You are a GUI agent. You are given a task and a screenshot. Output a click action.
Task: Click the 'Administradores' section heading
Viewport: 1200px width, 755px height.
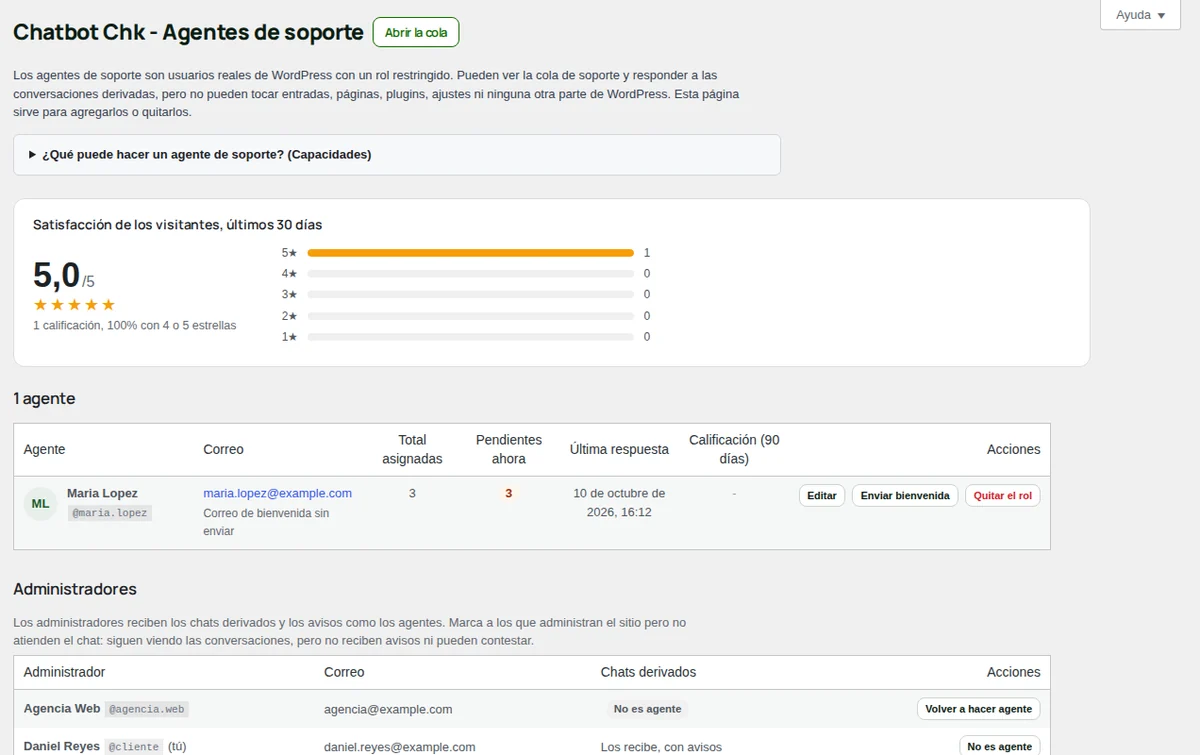(x=75, y=589)
